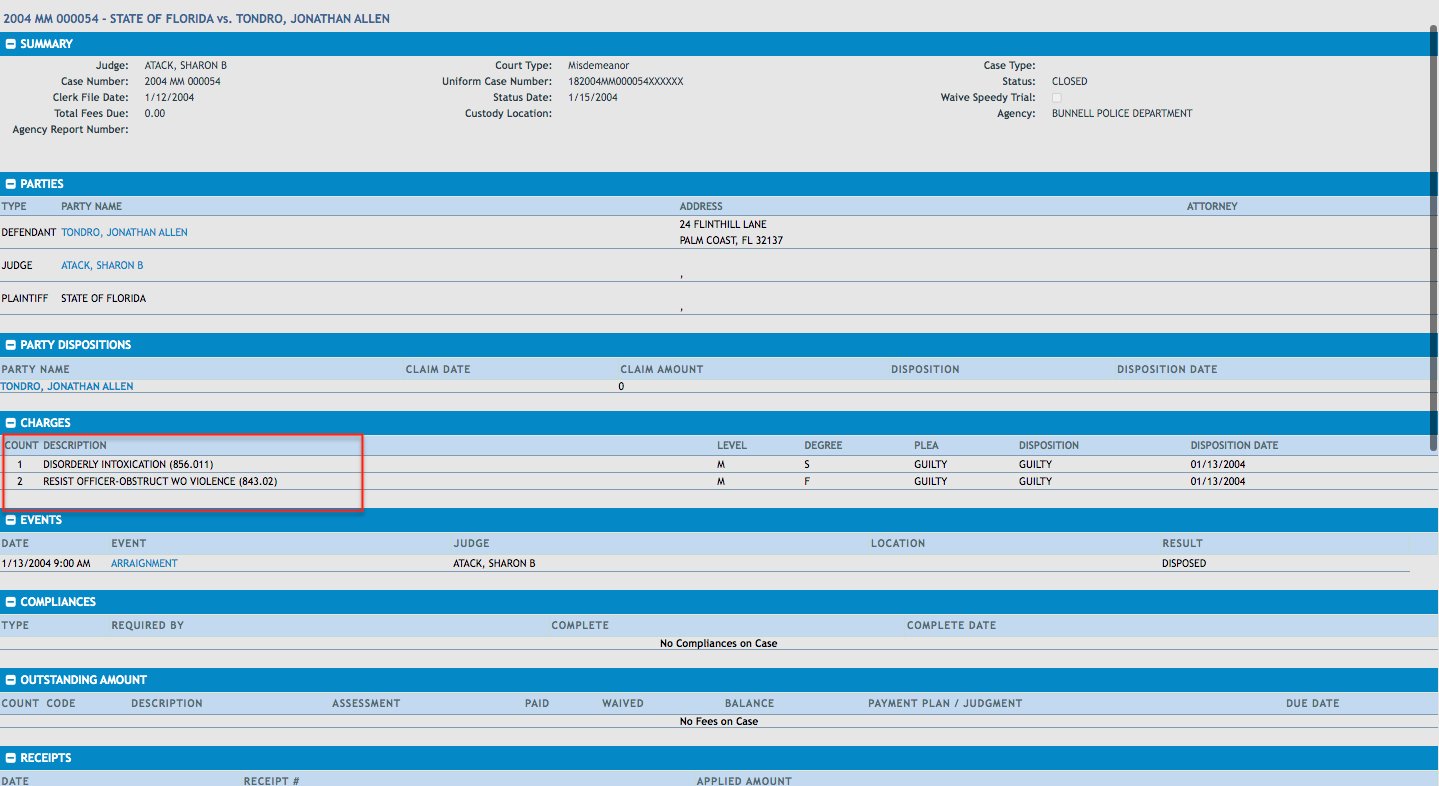Click the Case Number value 2004 MM 000054

click(x=183, y=81)
